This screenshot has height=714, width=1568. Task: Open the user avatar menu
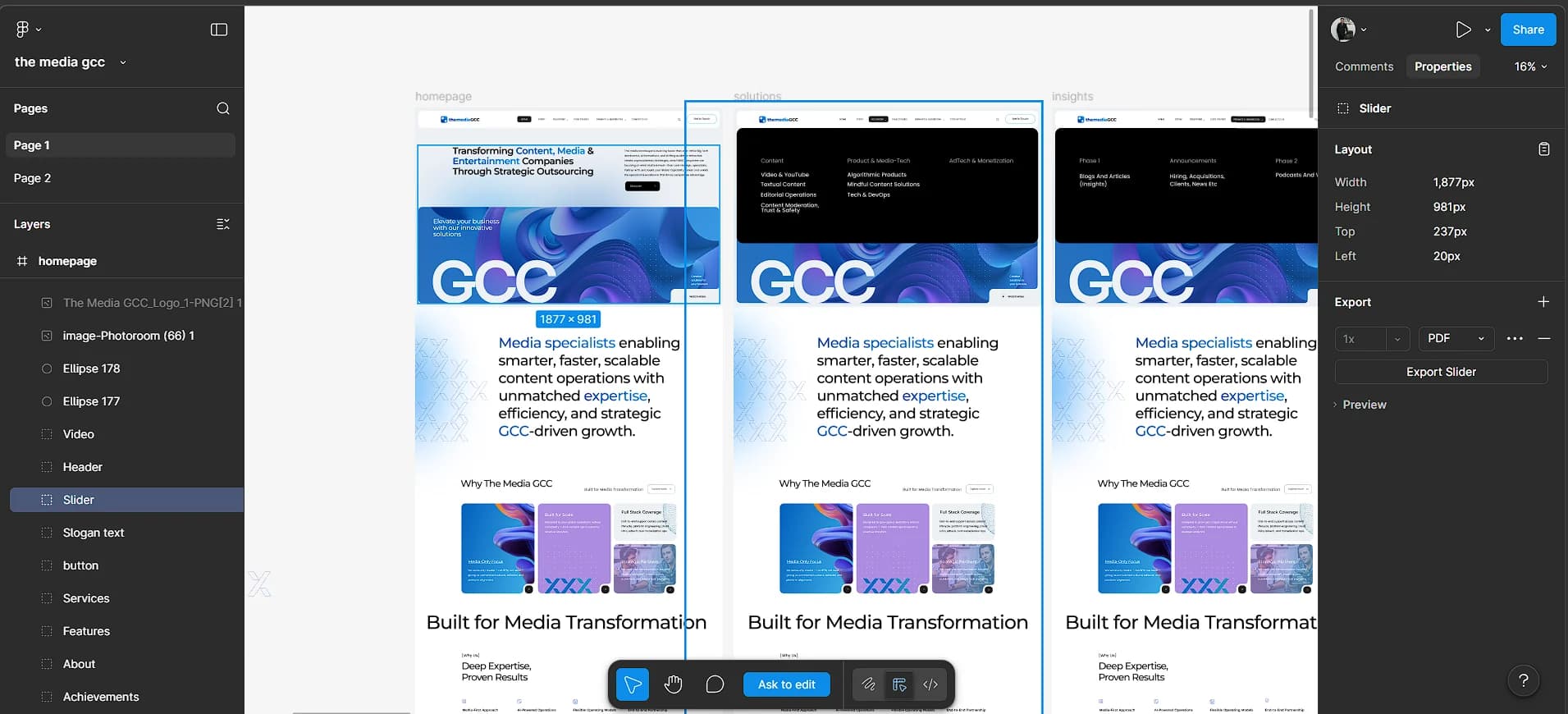[1343, 30]
